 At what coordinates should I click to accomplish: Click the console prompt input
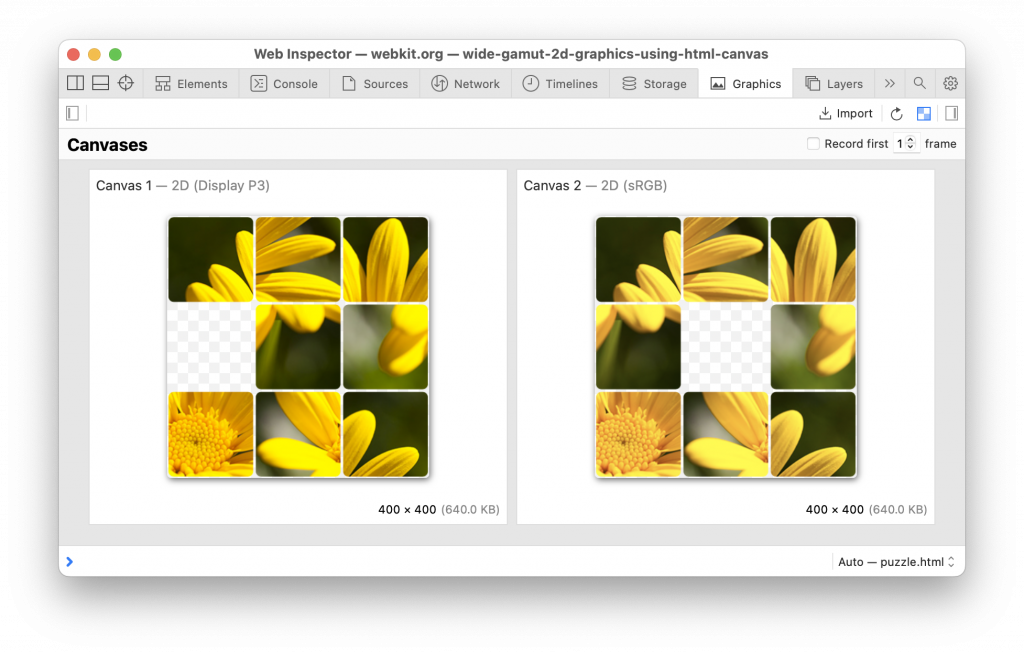tap(450, 562)
